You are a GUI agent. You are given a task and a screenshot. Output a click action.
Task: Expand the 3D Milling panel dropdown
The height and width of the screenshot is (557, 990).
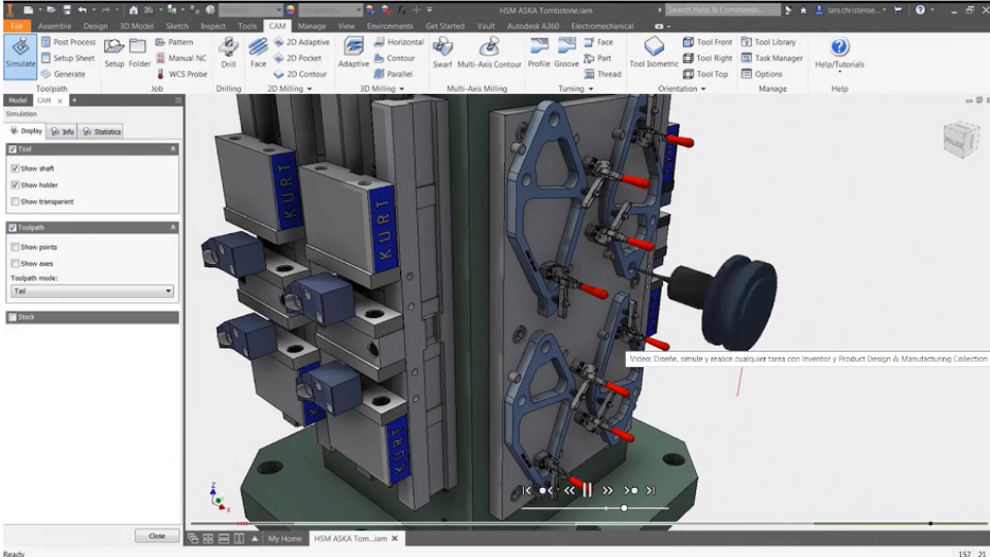[x=402, y=89]
